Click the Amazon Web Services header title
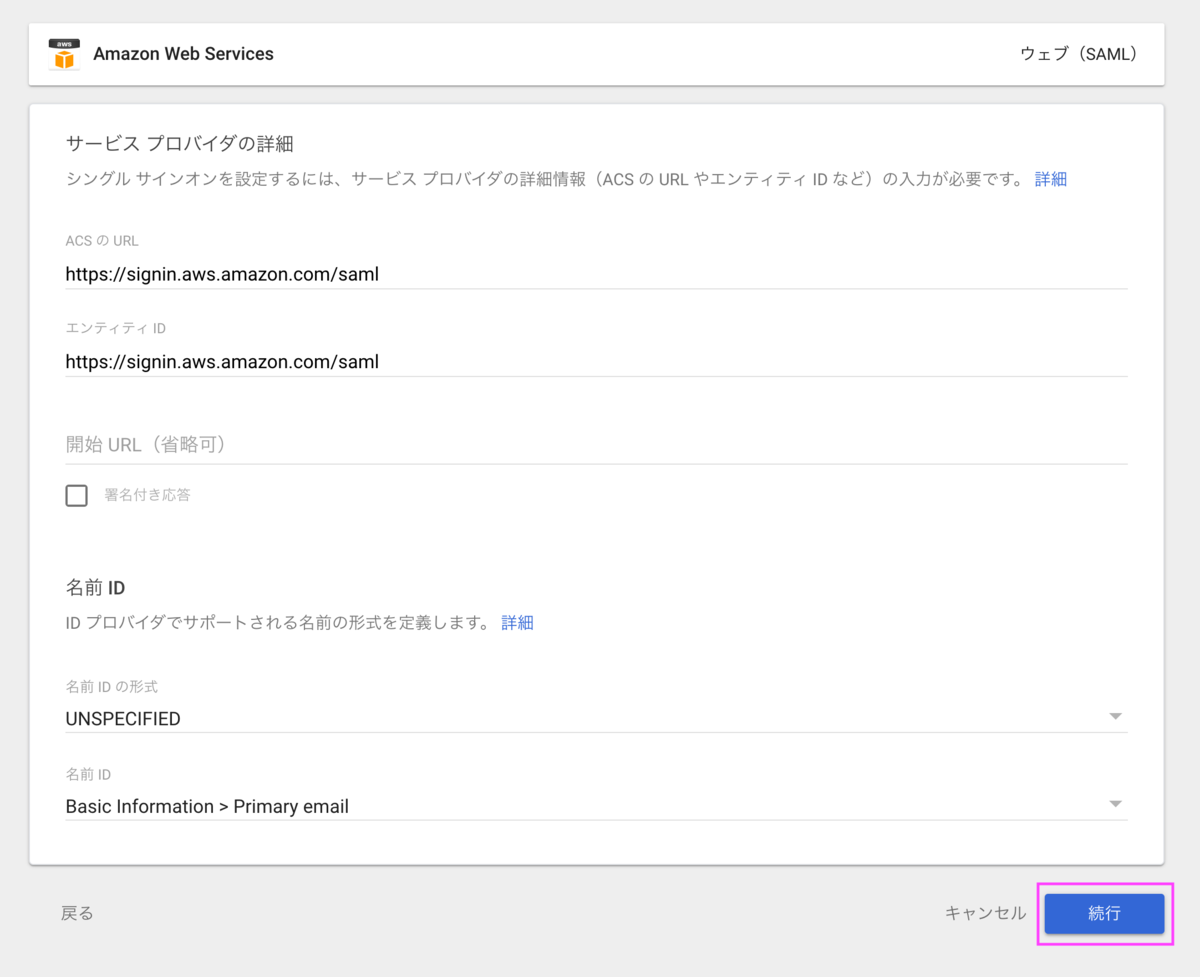 (183, 54)
